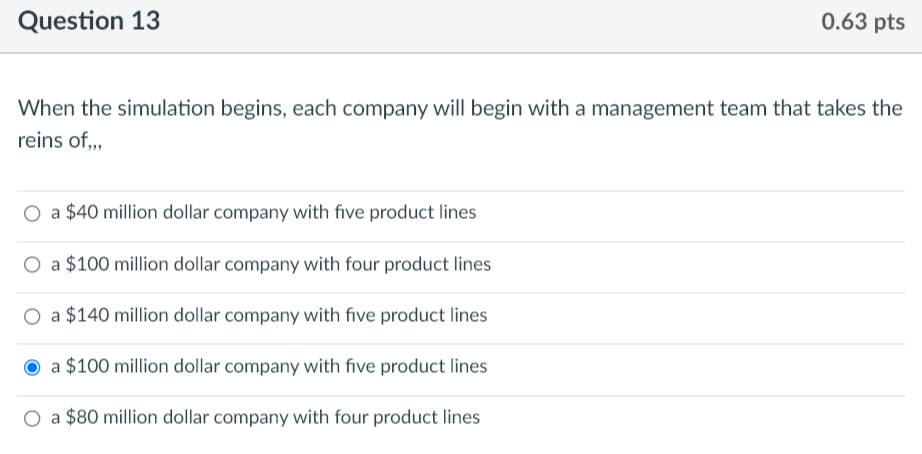The image size is (922, 454).
Task: Click the "Question 13" heading
Action: (89, 21)
